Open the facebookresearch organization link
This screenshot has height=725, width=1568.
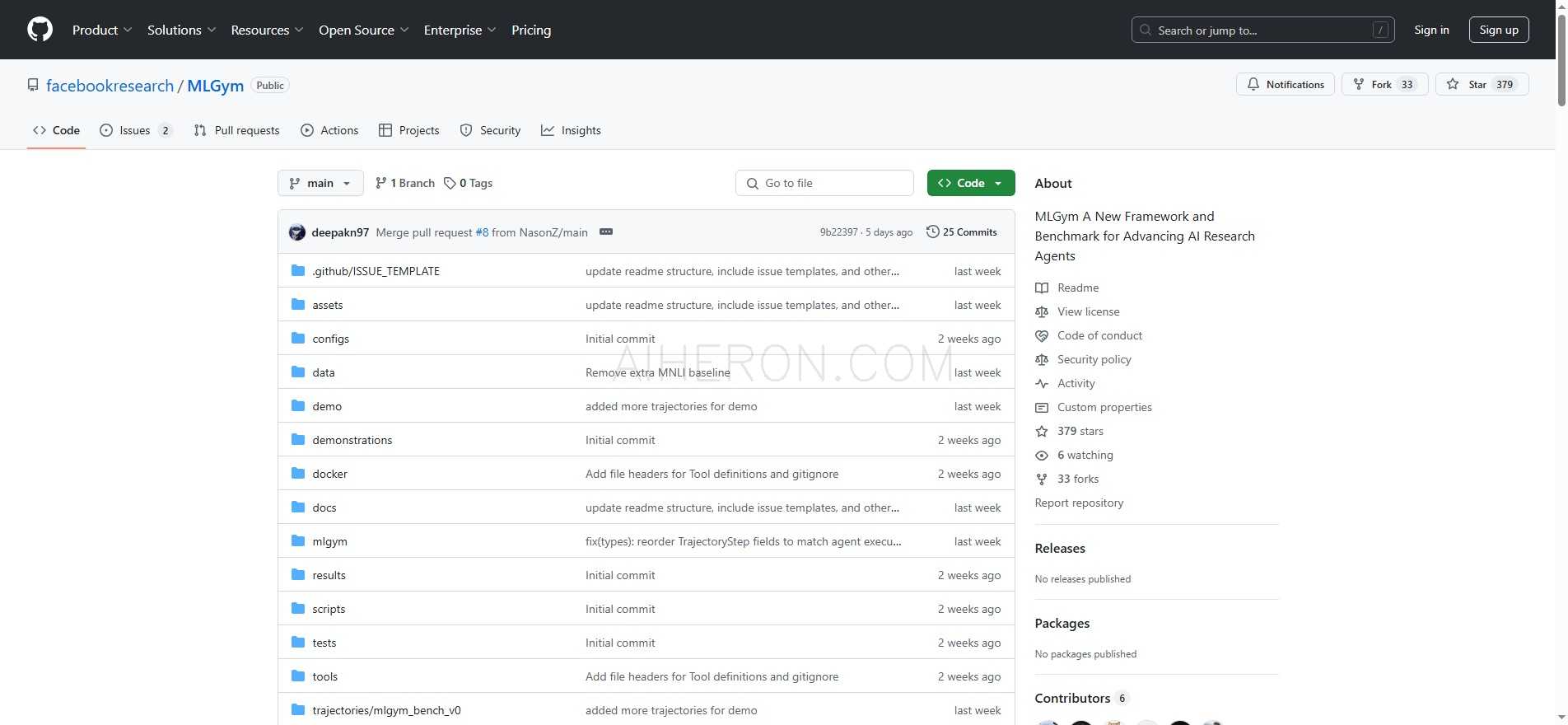(x=110, y=86)
